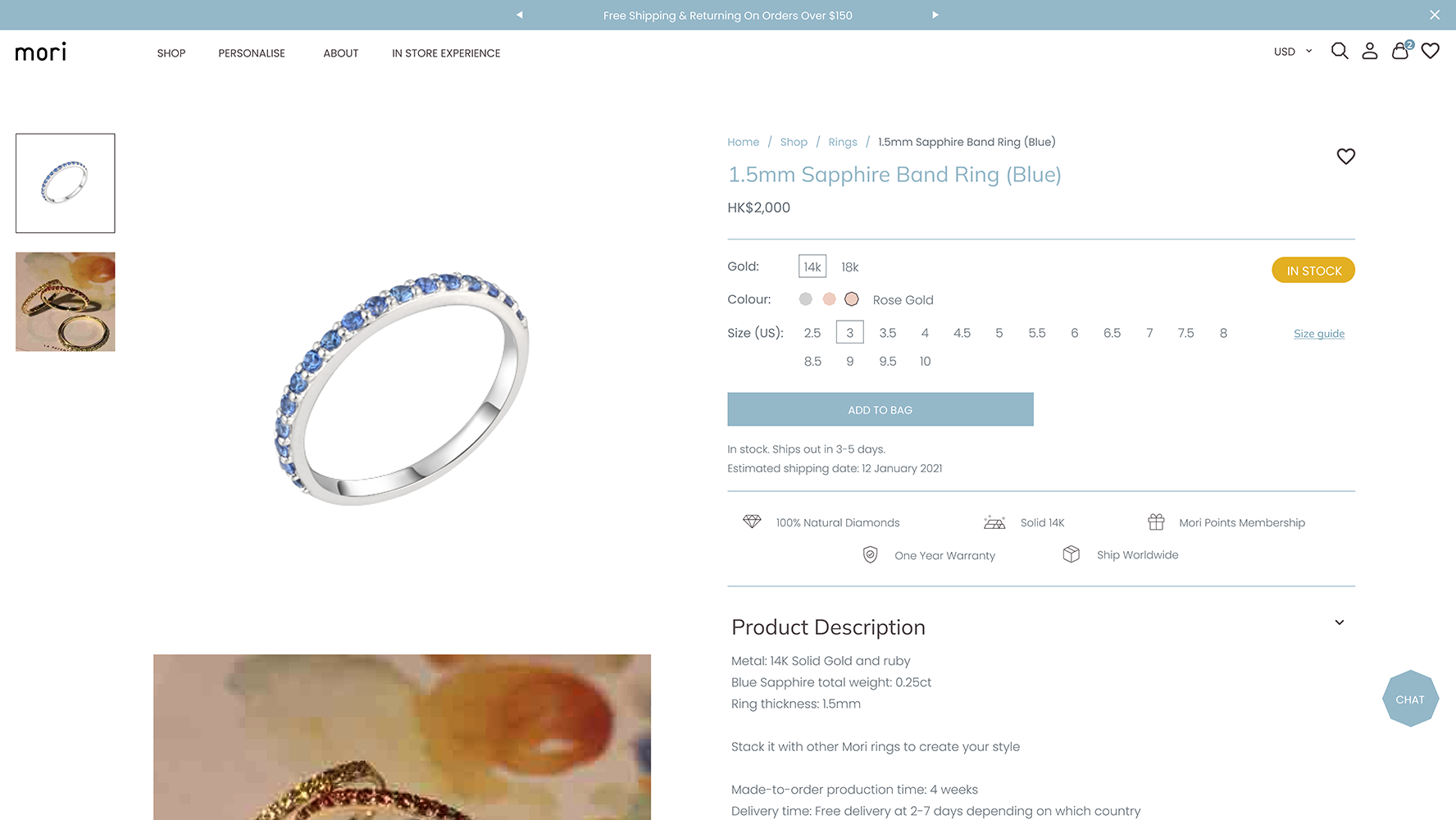Collapse the Product Description section

click(x=1340, y=622)
